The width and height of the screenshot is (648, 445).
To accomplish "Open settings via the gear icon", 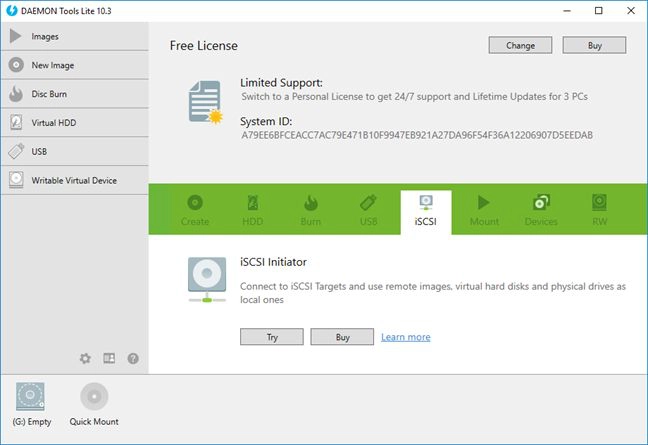I will (85, 358).
